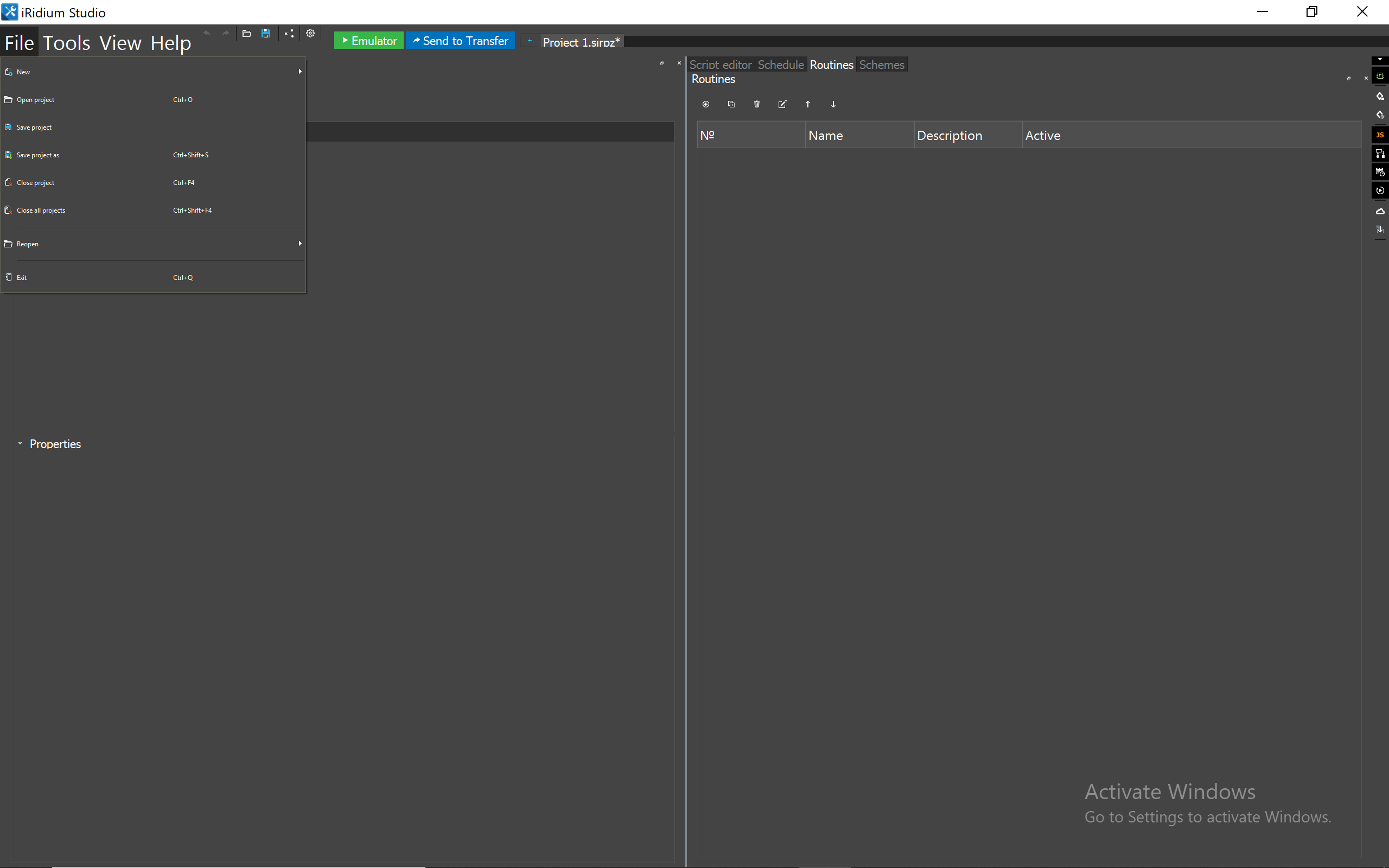This screenshot has height=868, width=1389.
Task: Move routine down with the down arrow
Action: [833, 104]
